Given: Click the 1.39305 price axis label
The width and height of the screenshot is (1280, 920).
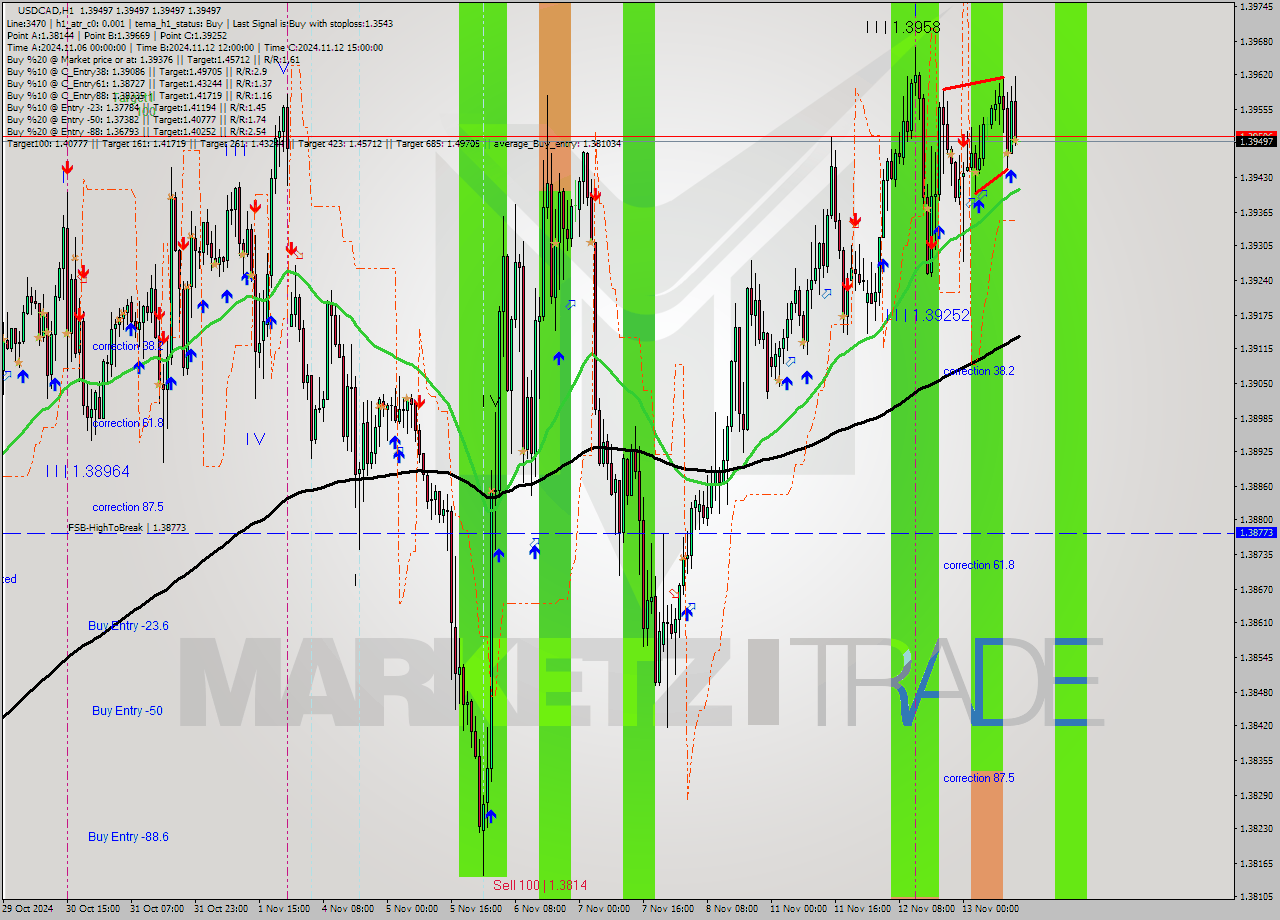Looking at the screenshot, I should click(x=1256, y=246).
